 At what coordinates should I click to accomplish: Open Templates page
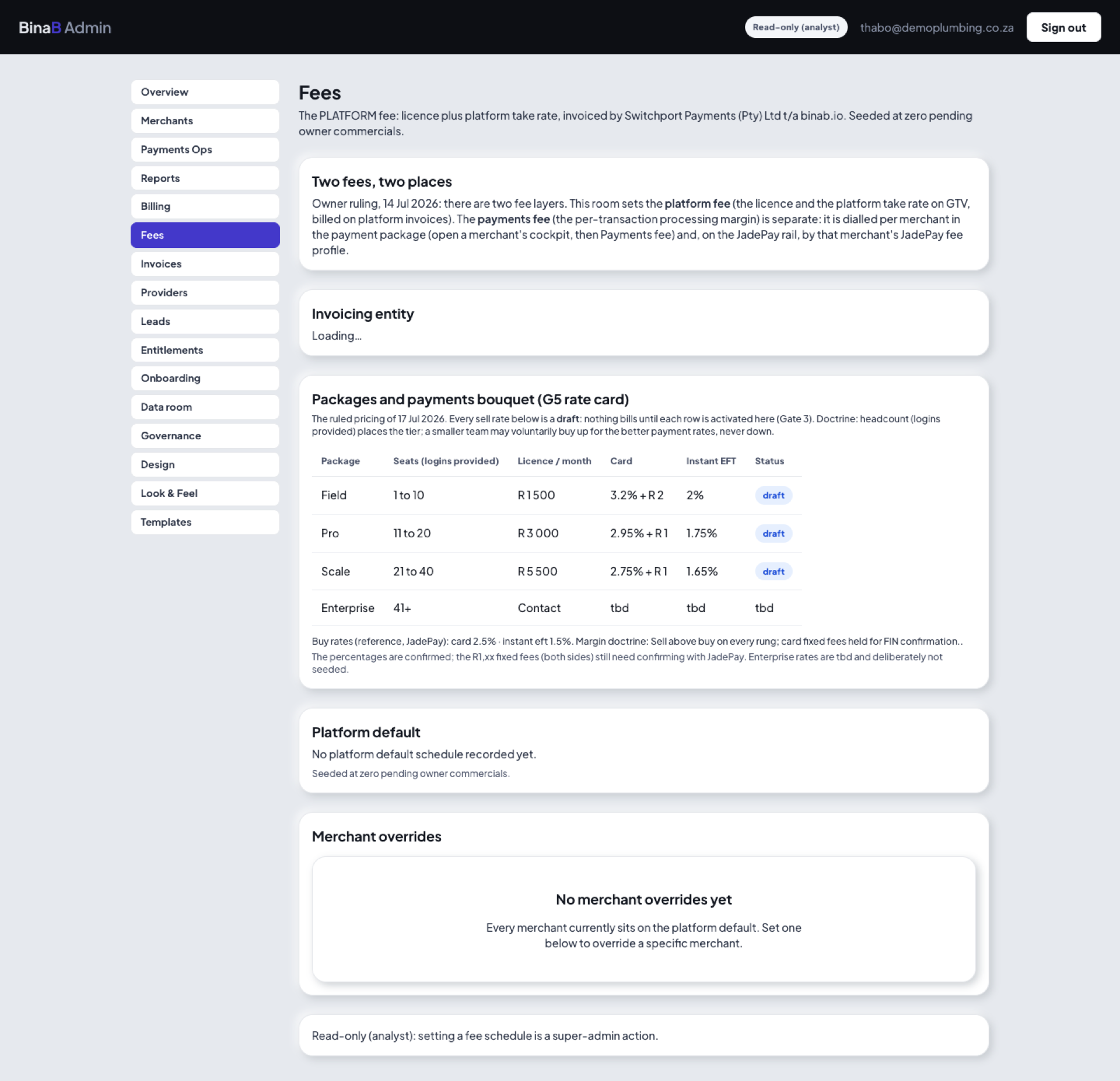pos(205,522)
